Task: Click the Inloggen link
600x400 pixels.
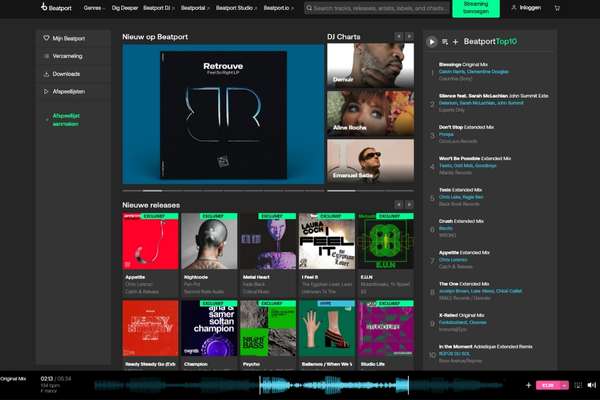Action: pyautogui.click(x=530, y=8)
